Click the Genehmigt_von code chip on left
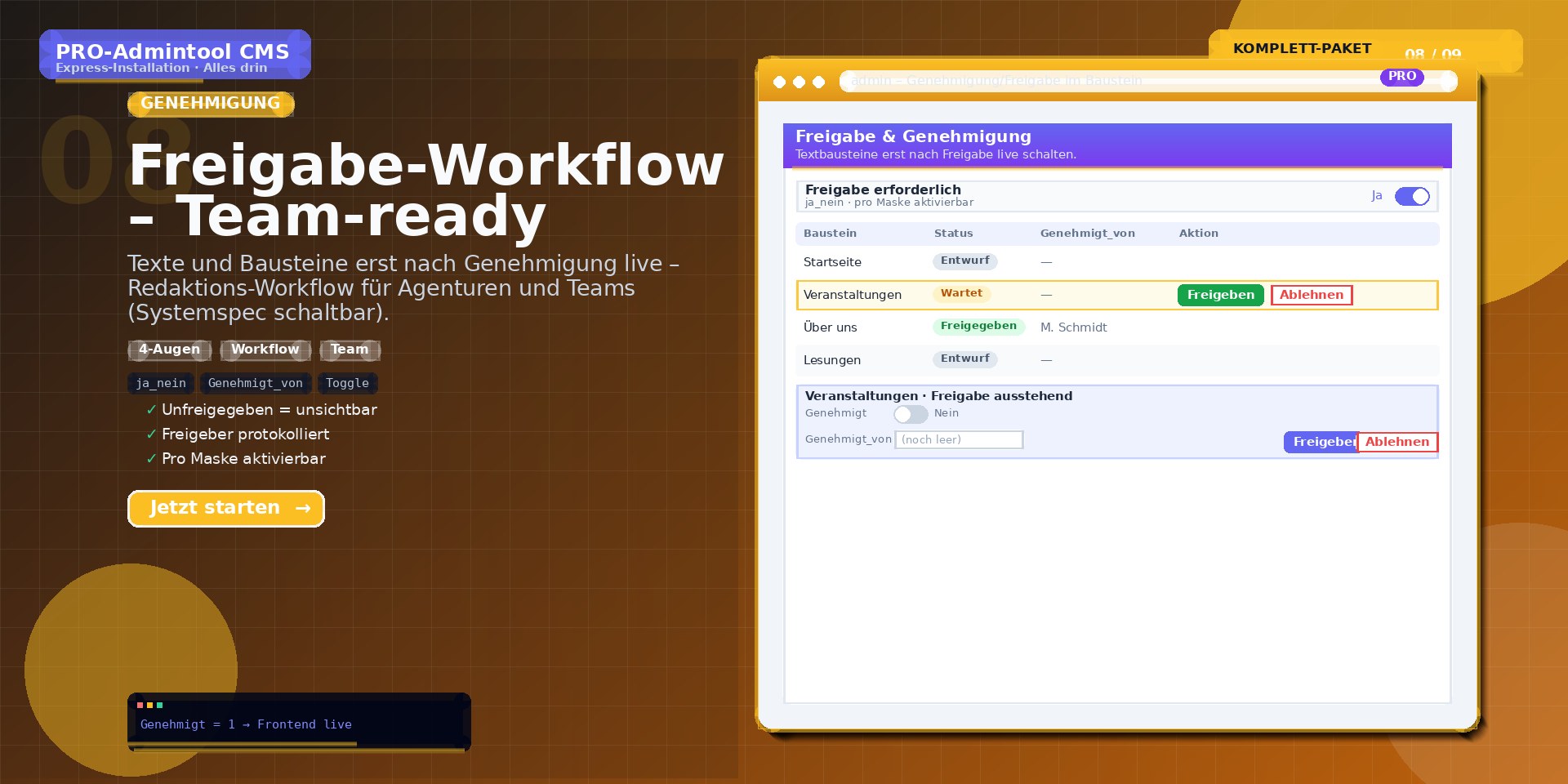The image size is (1568, 784). [256, 383]
